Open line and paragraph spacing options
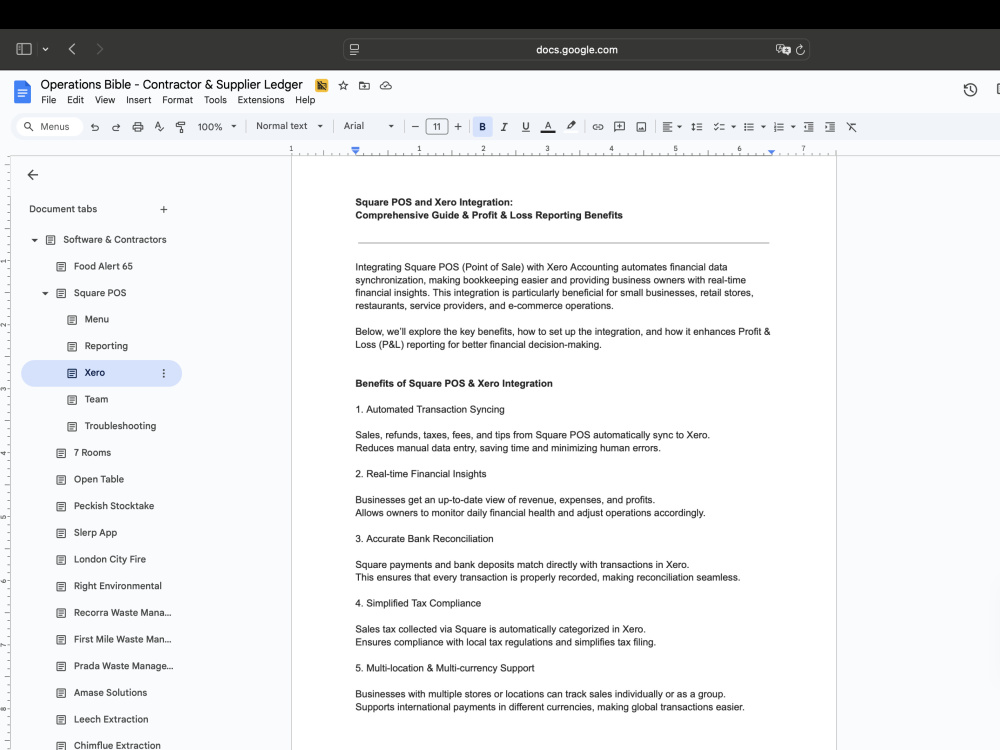1000x750 pixels. click(x=696, y=127)
